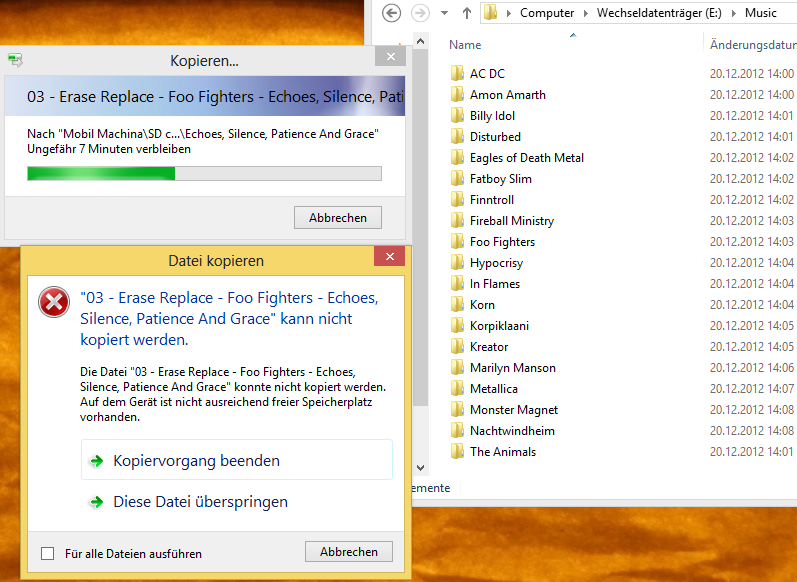This screenshot has height=582, width=797.
Task: Choose Diese Datei überspringen option
Action: [237, 502]
